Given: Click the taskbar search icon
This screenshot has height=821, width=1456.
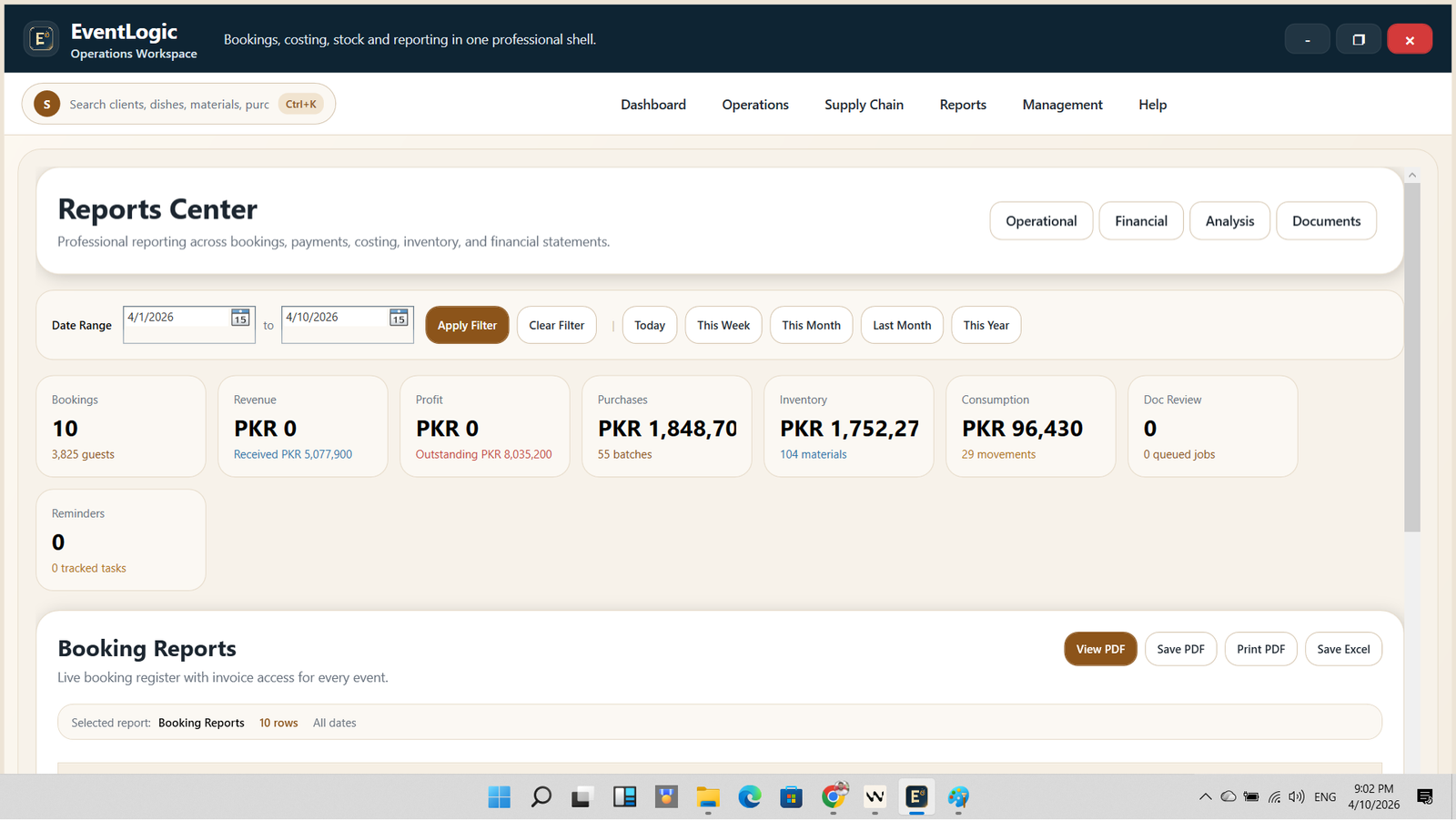Looking at the screenshot, I should (541, 798).
